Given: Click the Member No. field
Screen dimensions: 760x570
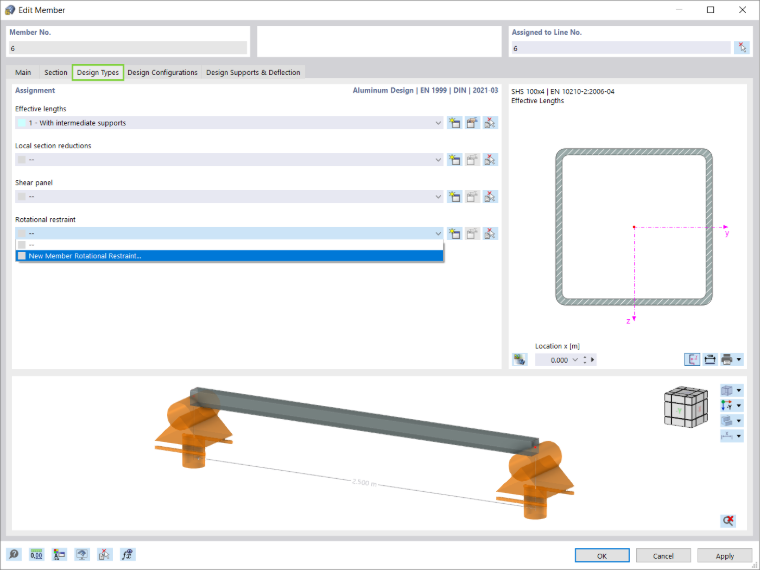Looking at the screenshot, I should (128, 48).
